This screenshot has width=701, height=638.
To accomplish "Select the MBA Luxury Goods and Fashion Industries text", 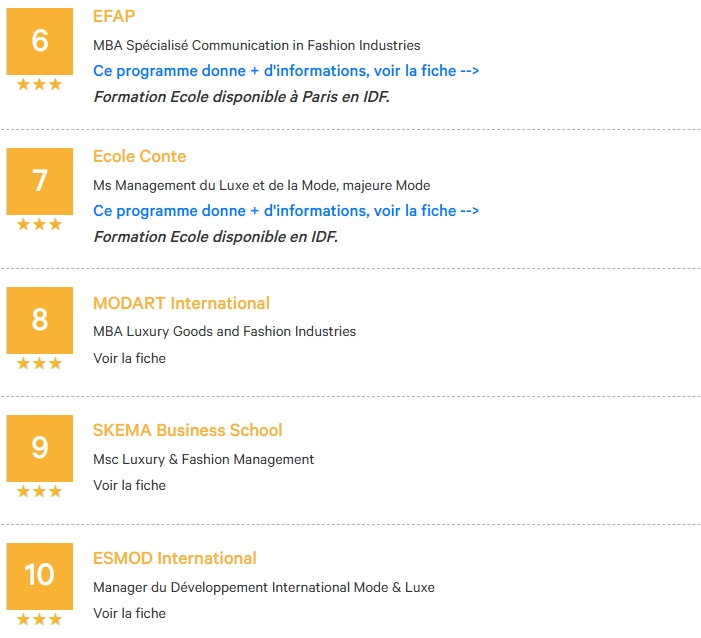I will click(224, 331).
